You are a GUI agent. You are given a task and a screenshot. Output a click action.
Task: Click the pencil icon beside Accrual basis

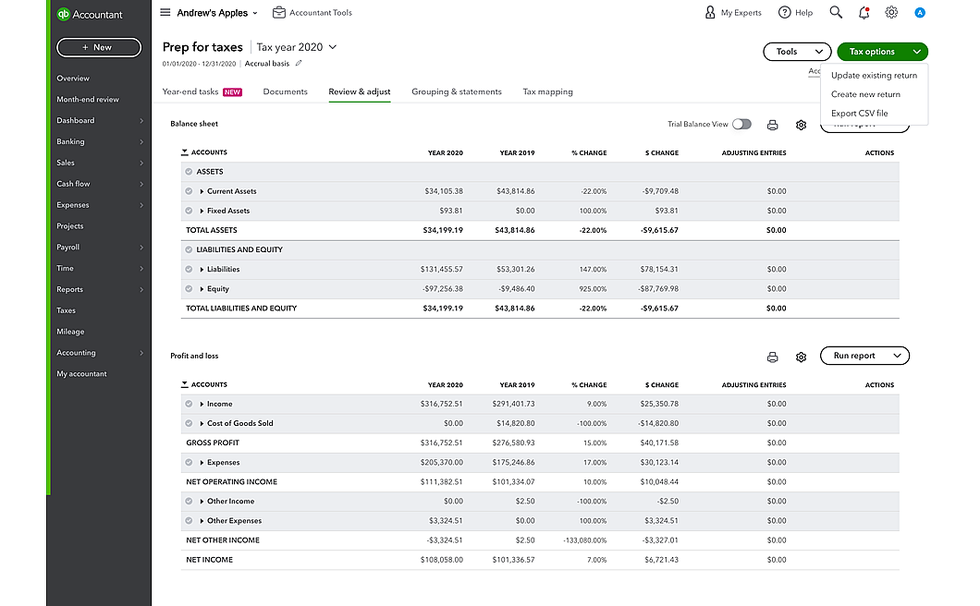tap(298, 63)
